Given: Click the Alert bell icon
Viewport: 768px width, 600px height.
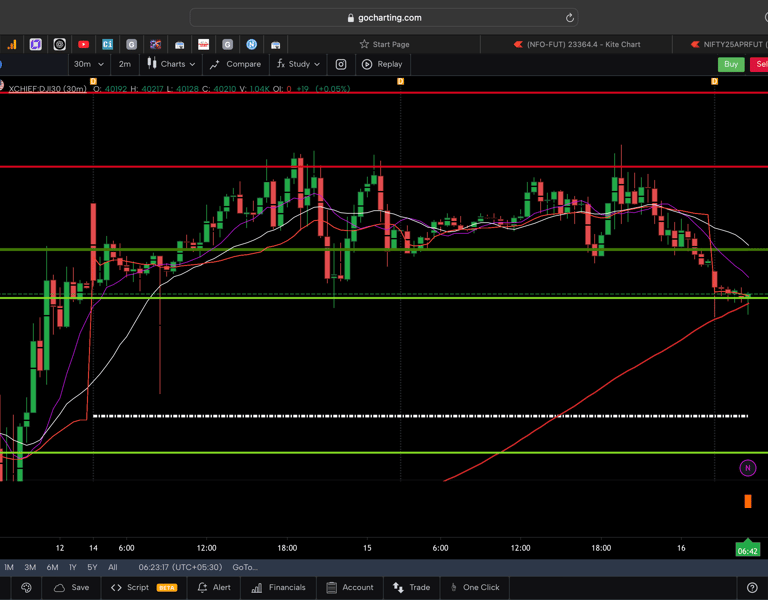Looking at the screenshot, I should click(202, 587).
